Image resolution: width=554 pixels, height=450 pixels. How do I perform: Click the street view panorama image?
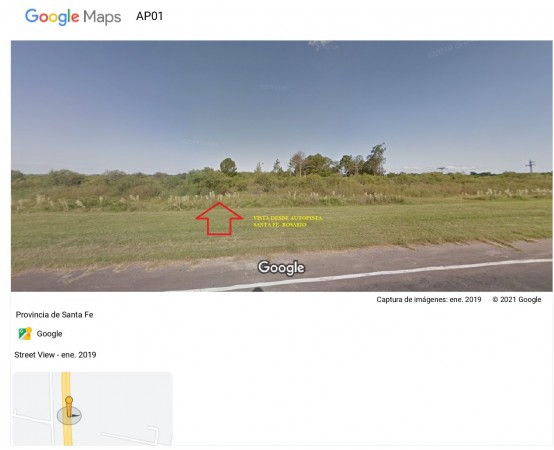[282, 166]
